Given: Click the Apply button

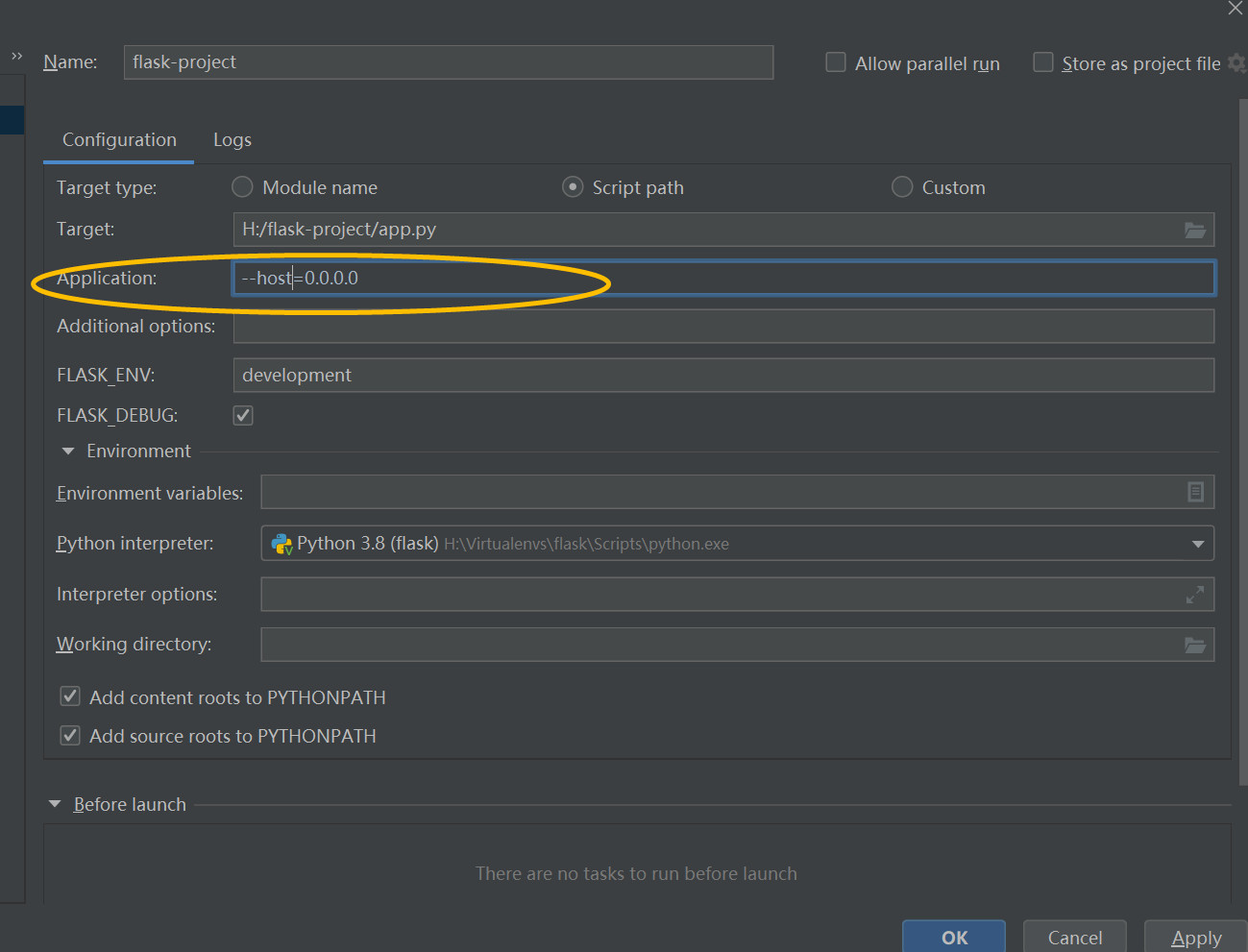Looking at the screenshot, I should [x=1196, y=937].
